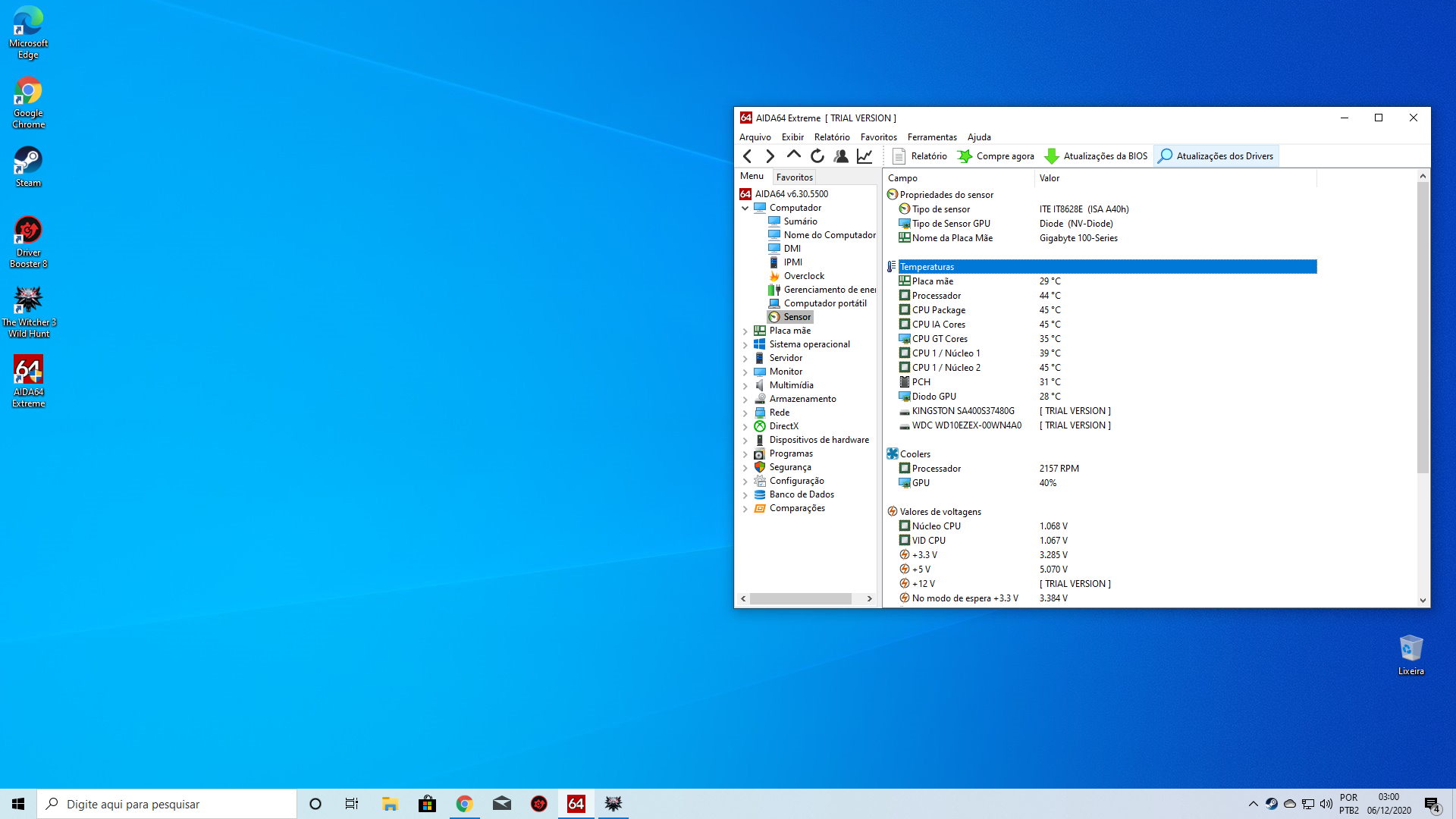Expand the Rede tree node

point(745,413)
